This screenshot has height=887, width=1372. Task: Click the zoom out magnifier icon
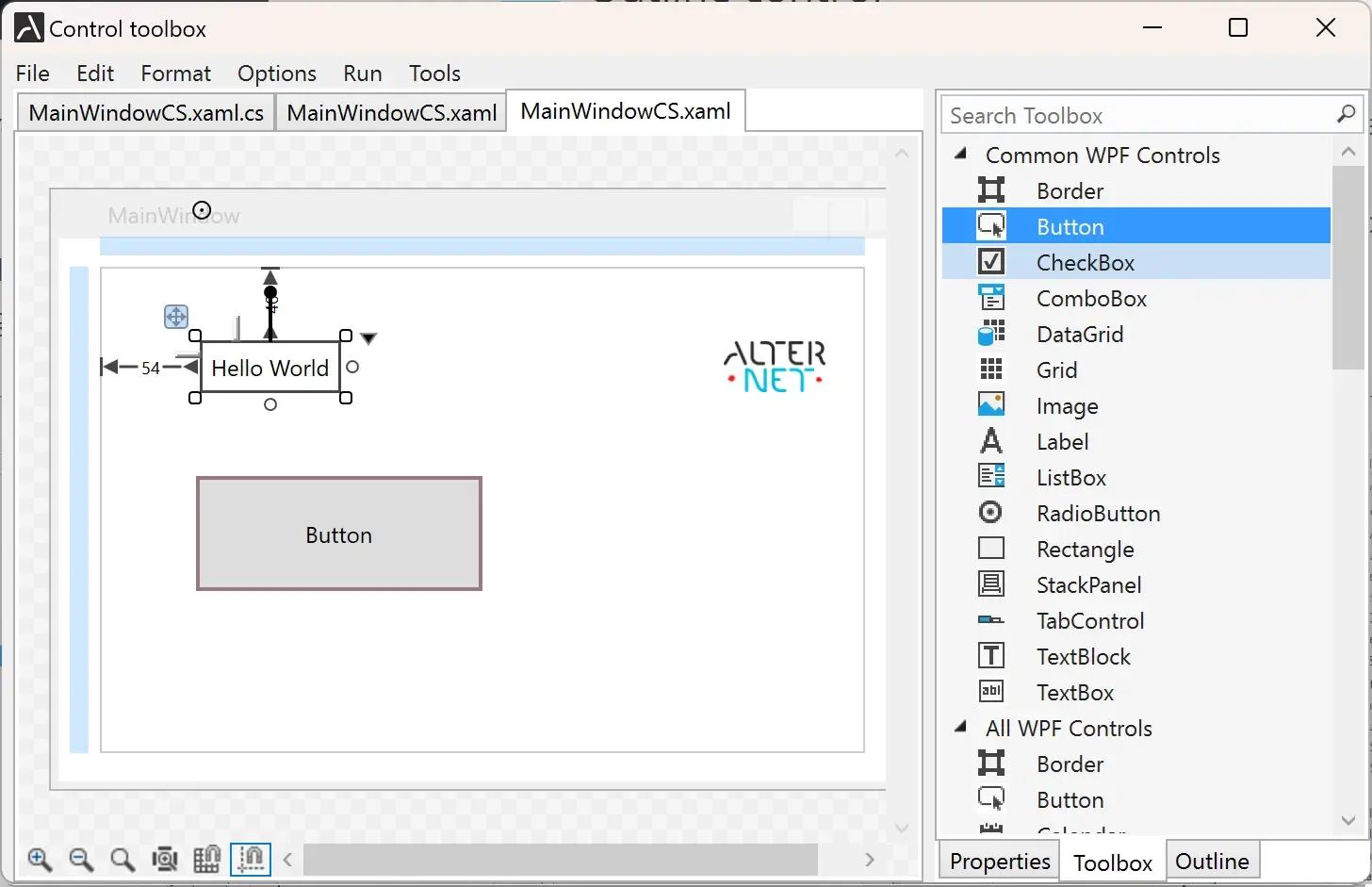[81, 859]
